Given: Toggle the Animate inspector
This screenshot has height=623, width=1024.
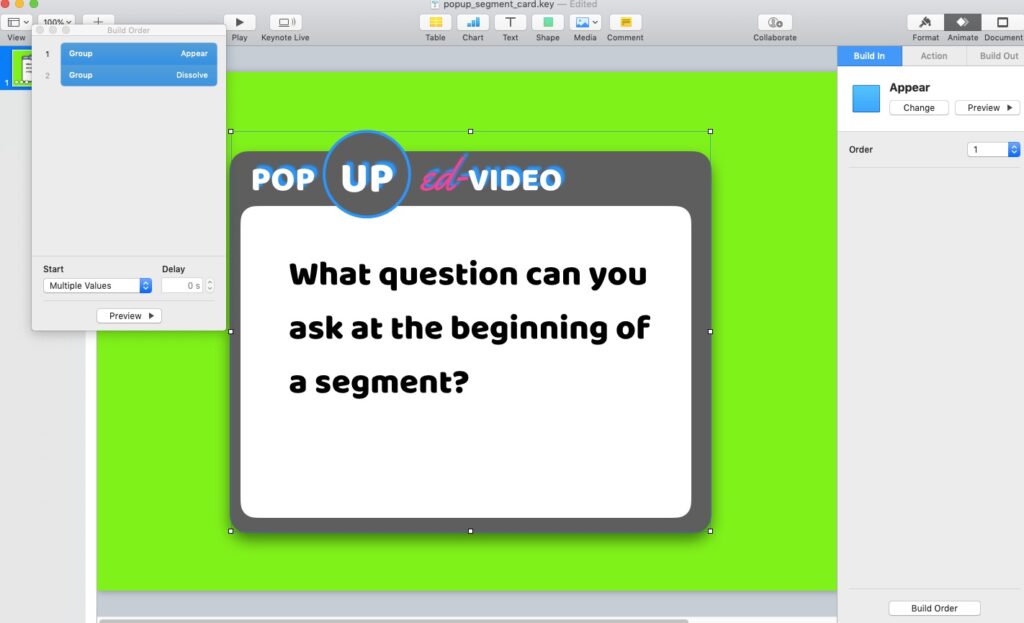Looking at the screenshot, I should (963, 22).
